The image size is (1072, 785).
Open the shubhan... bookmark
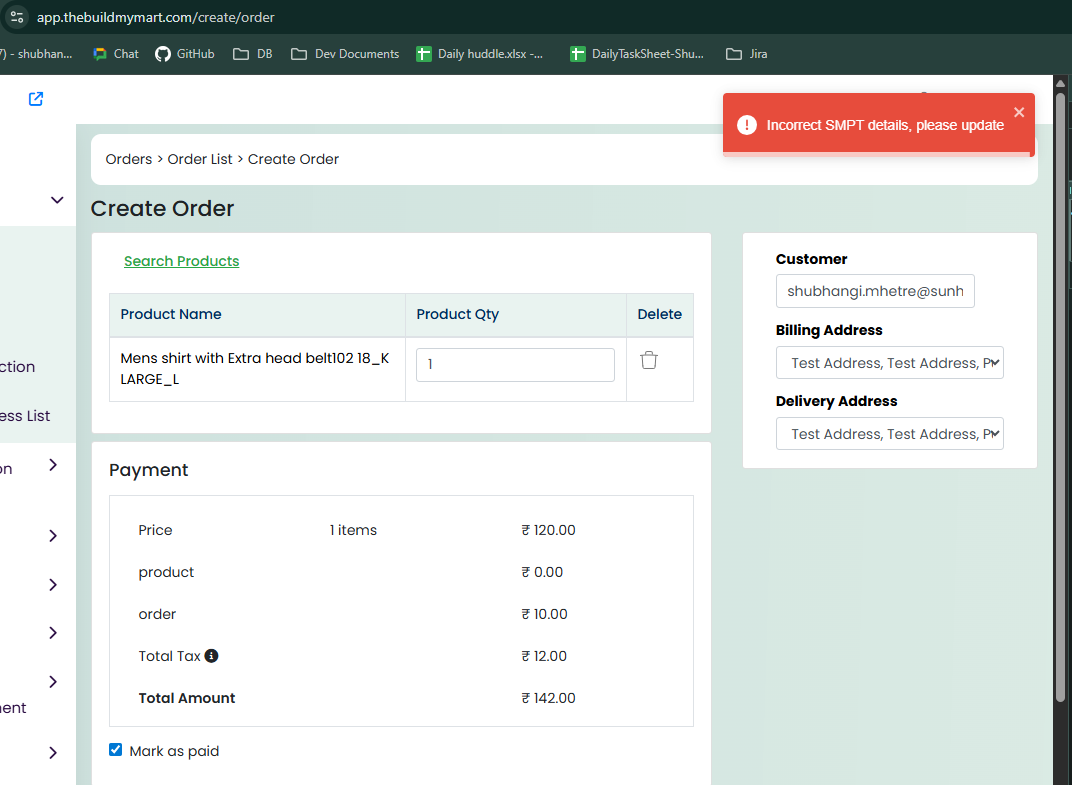[36, 54]
